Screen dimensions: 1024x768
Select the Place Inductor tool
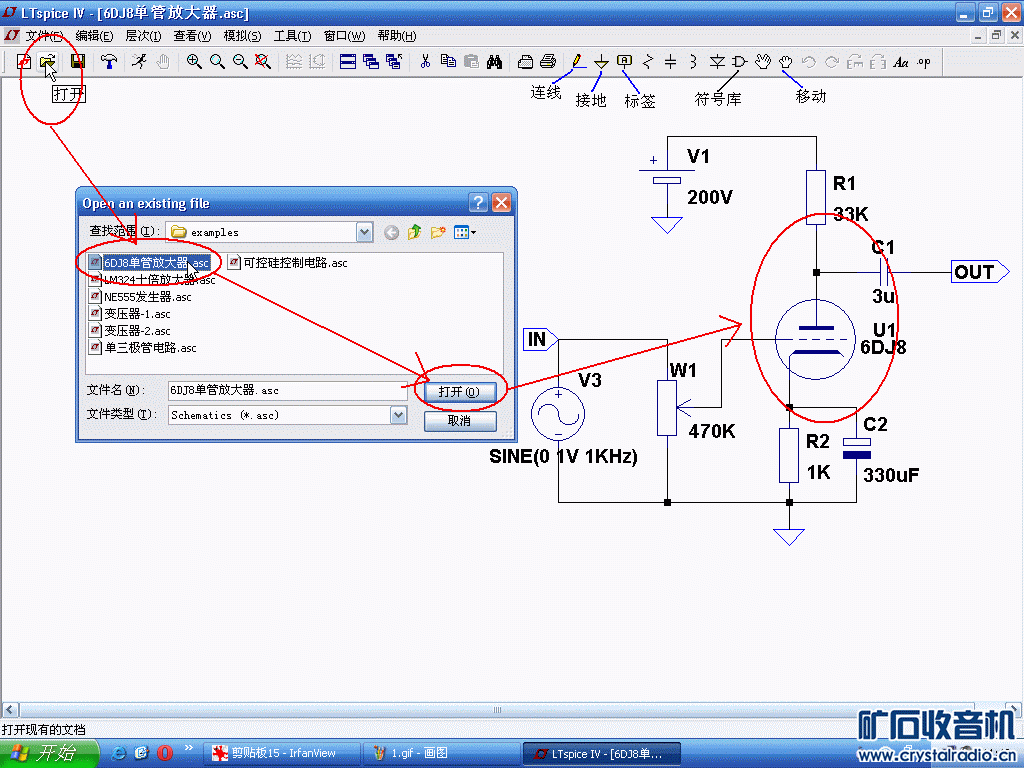pos(693,61)
